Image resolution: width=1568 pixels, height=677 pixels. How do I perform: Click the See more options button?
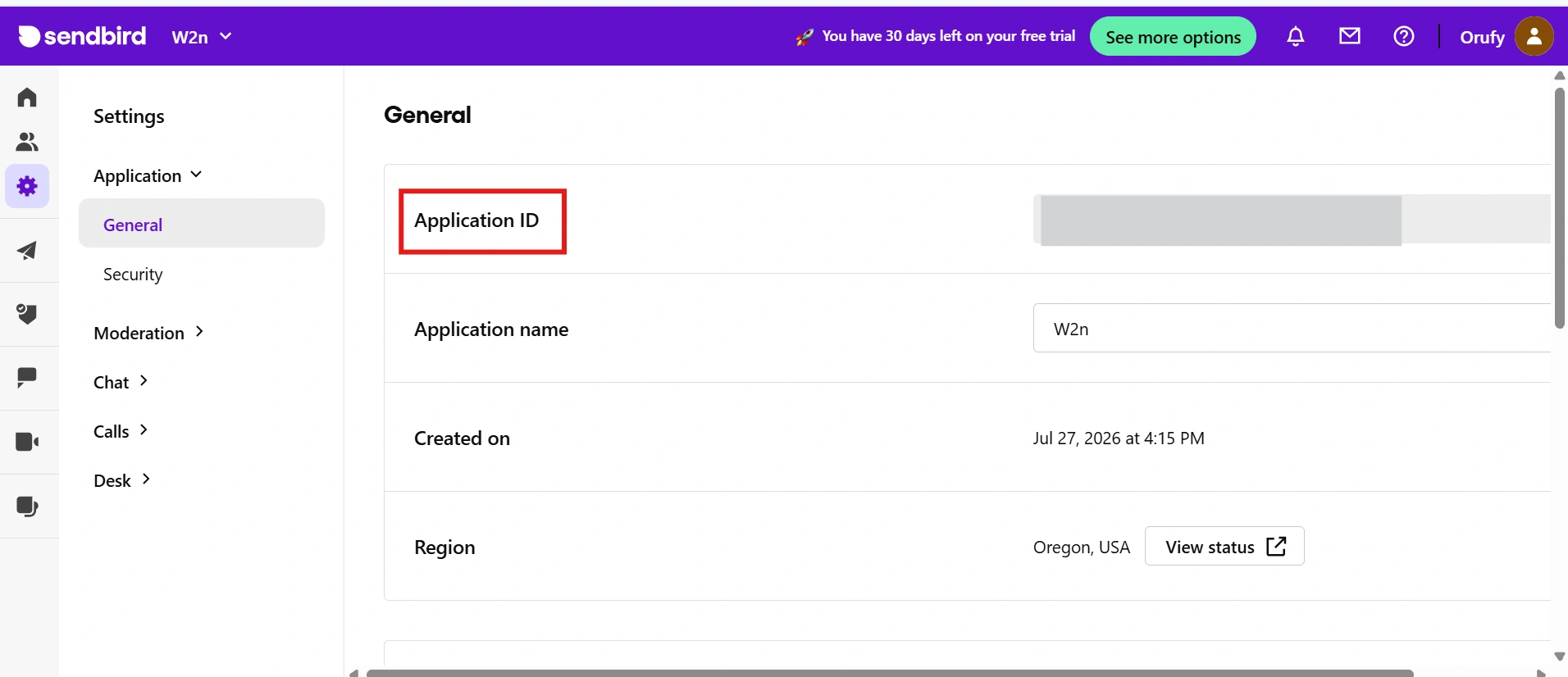tap(1173, 37)
